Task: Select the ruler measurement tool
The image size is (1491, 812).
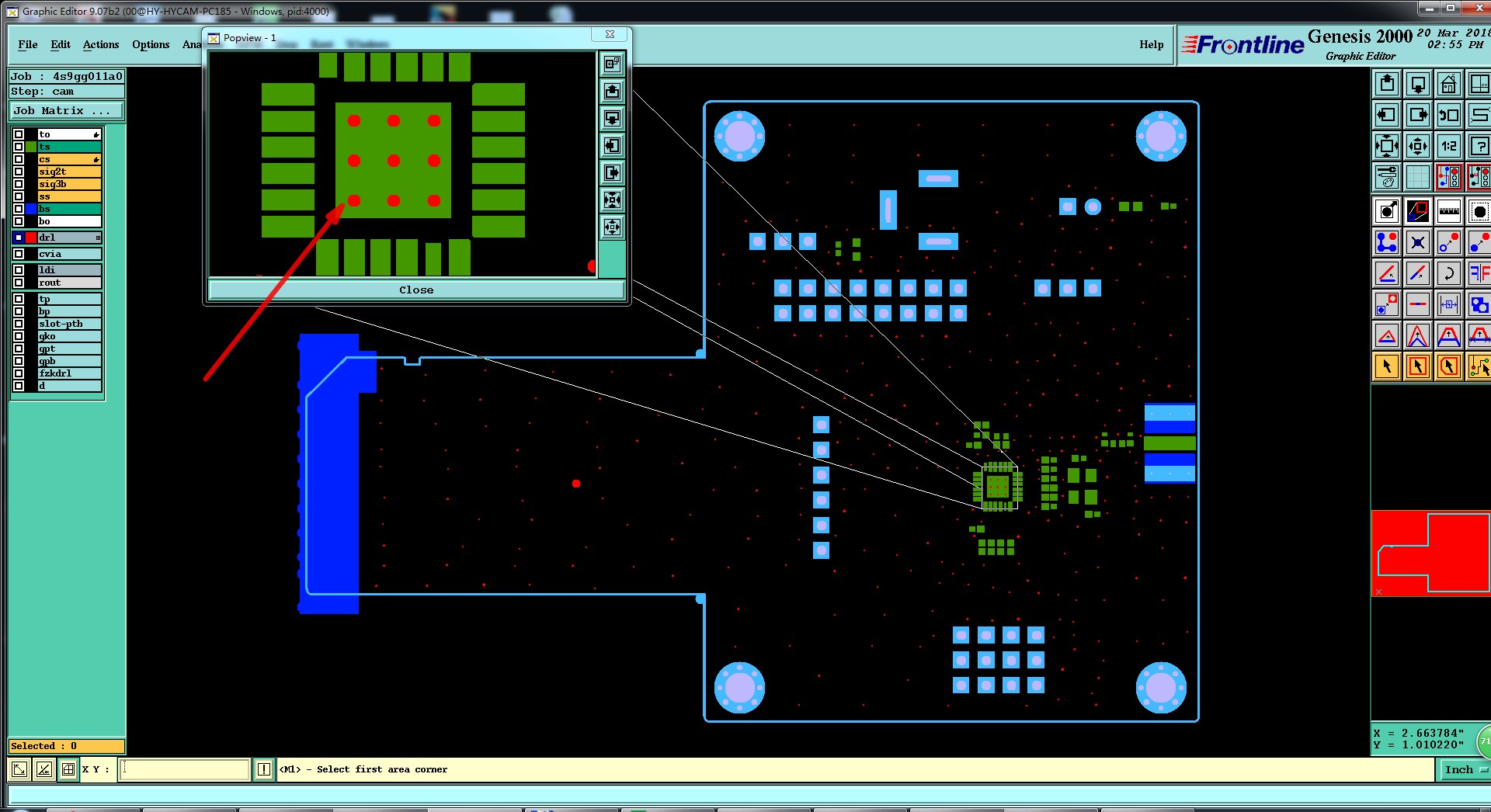Action: tap(1449, 211)
